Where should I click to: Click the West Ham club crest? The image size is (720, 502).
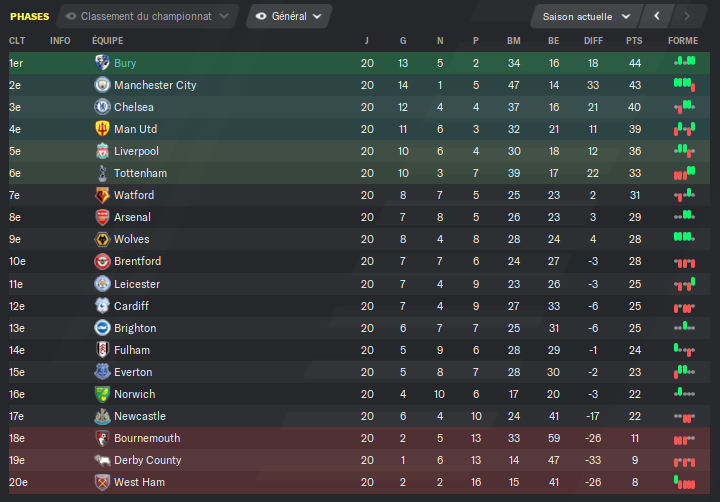pyautogui.click(x=102, y=482)
